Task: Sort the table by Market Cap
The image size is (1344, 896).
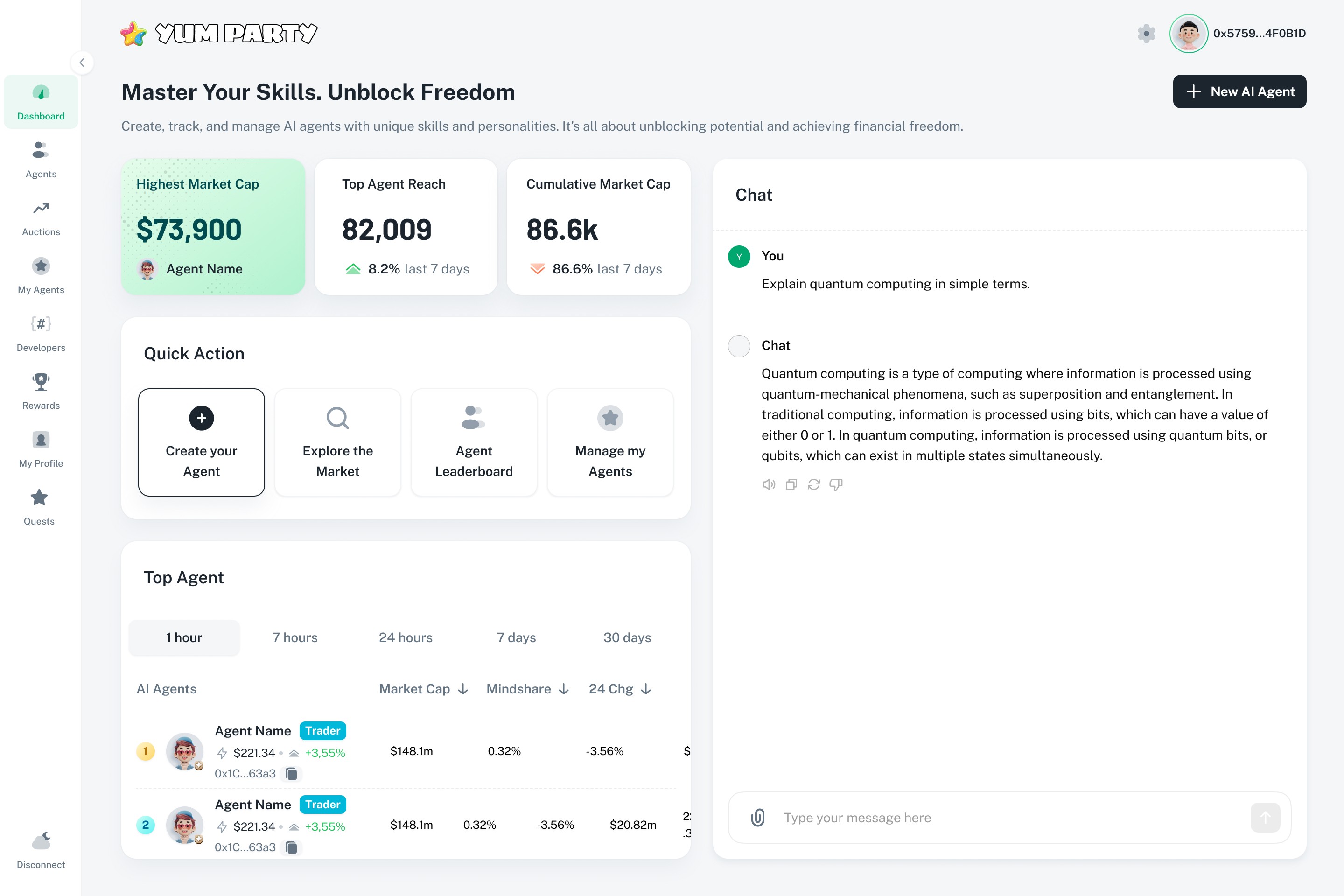Action: click(423, 689)
